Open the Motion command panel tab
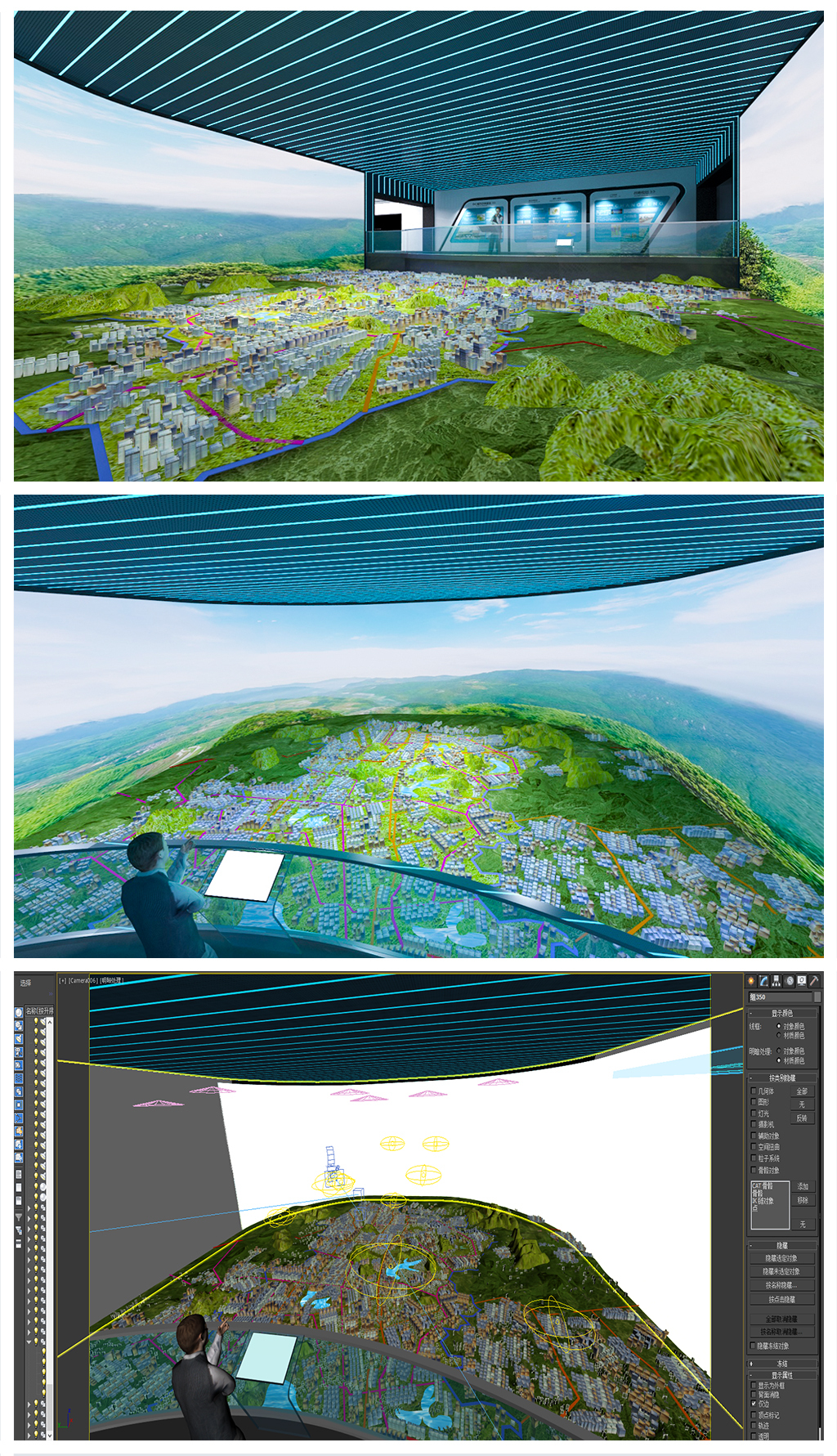 [790, 981]
